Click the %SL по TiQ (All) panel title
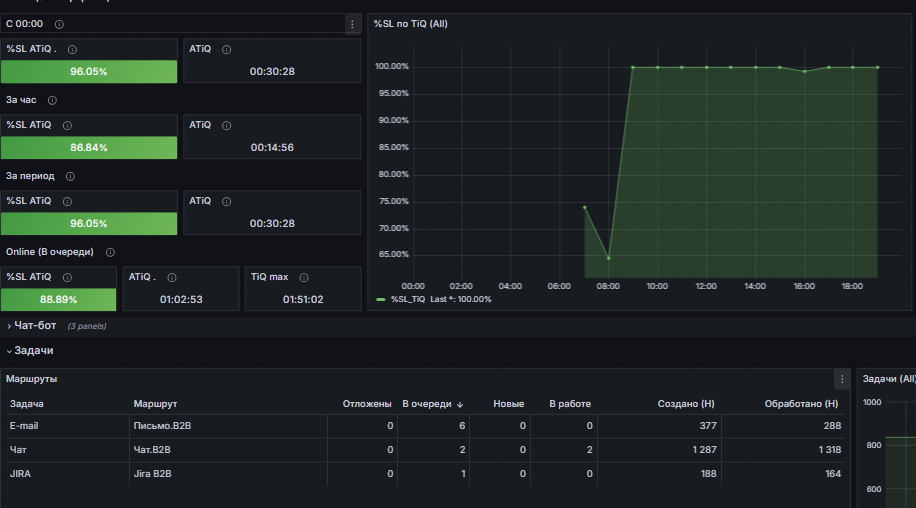 [x=411, y=24]
